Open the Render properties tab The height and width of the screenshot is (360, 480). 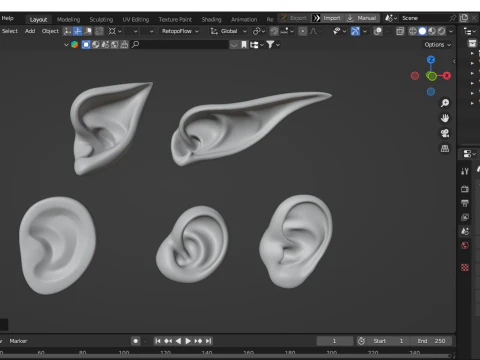click(x=465, y=189)
